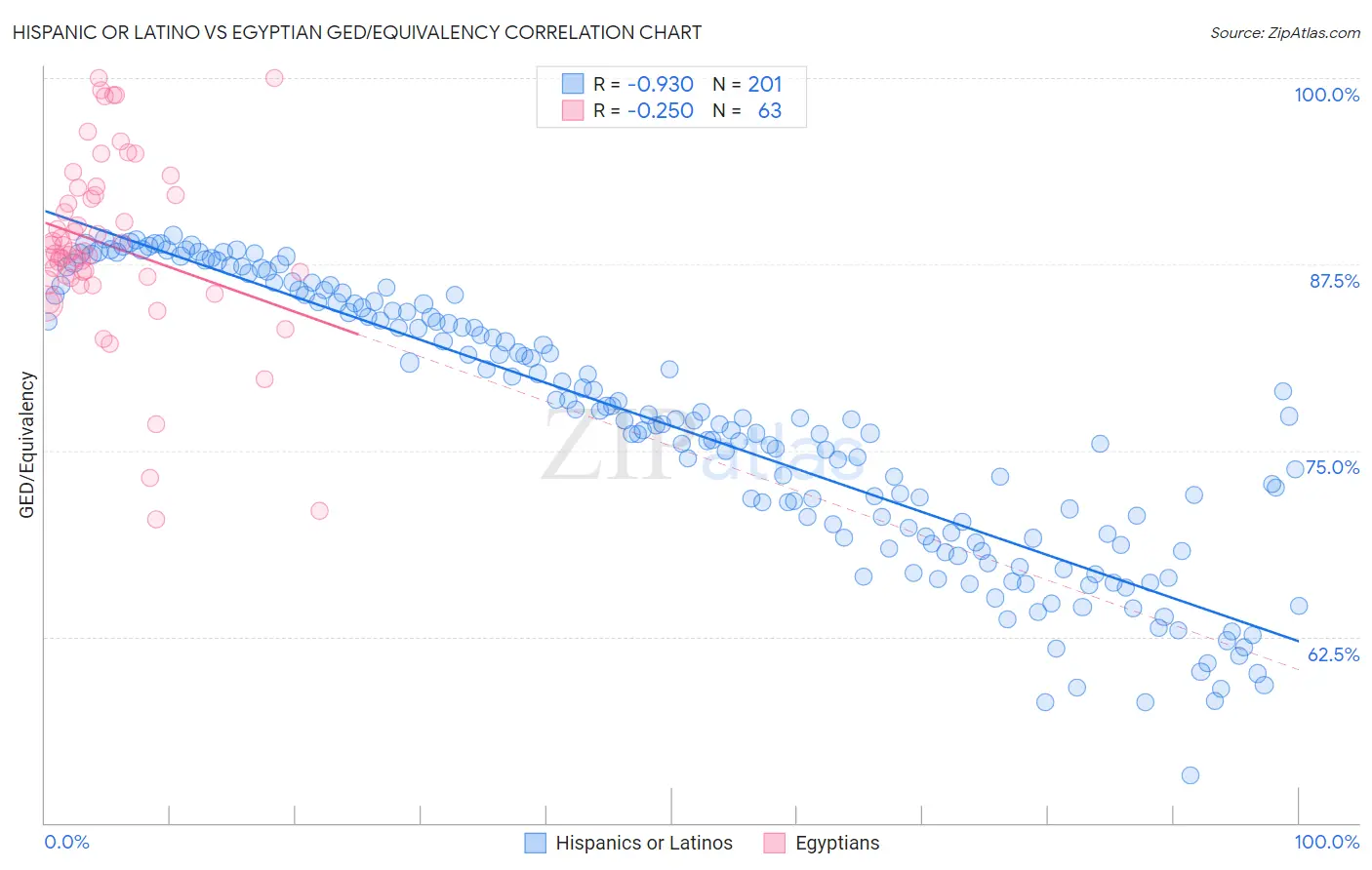This screenshot has height=870, width=1372.
Task: Click the chart title text
Action: 357,32
